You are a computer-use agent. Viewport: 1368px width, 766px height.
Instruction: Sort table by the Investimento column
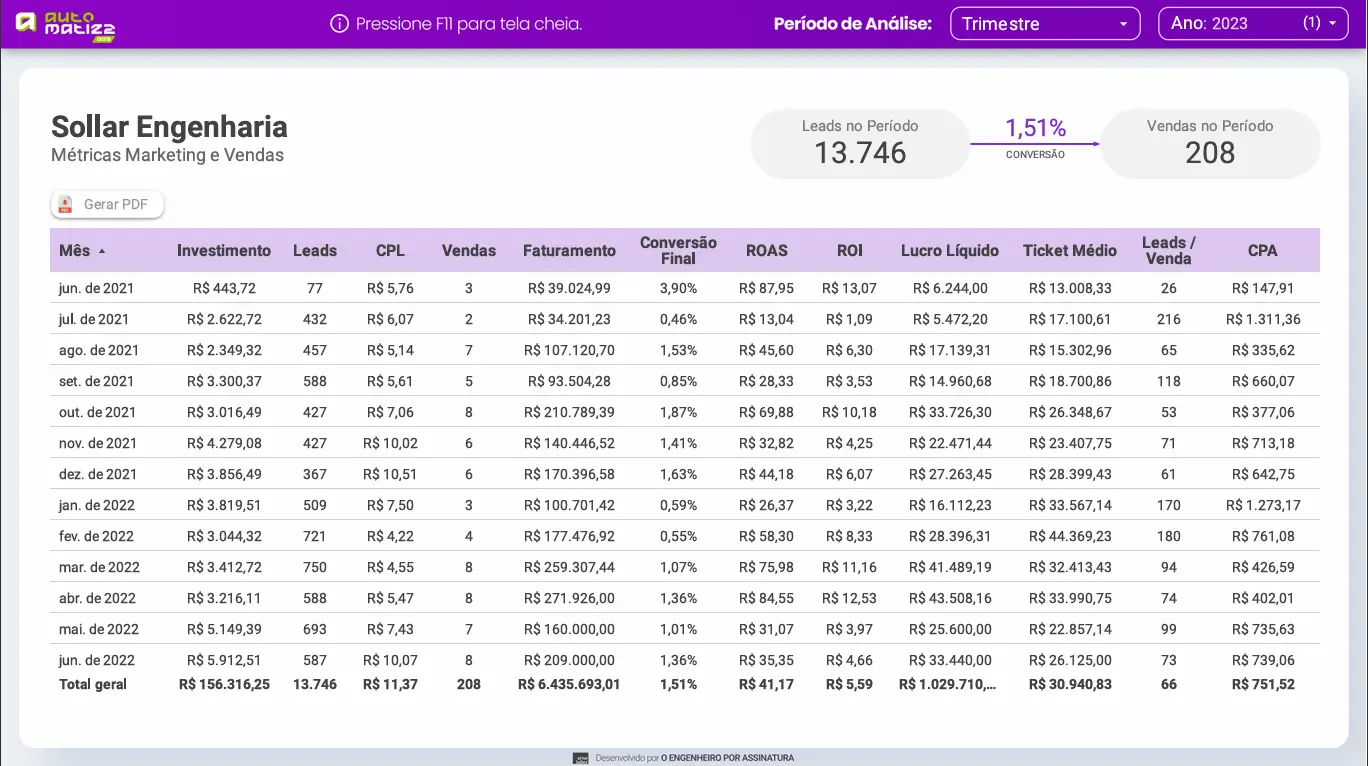(x=223, y=251)
